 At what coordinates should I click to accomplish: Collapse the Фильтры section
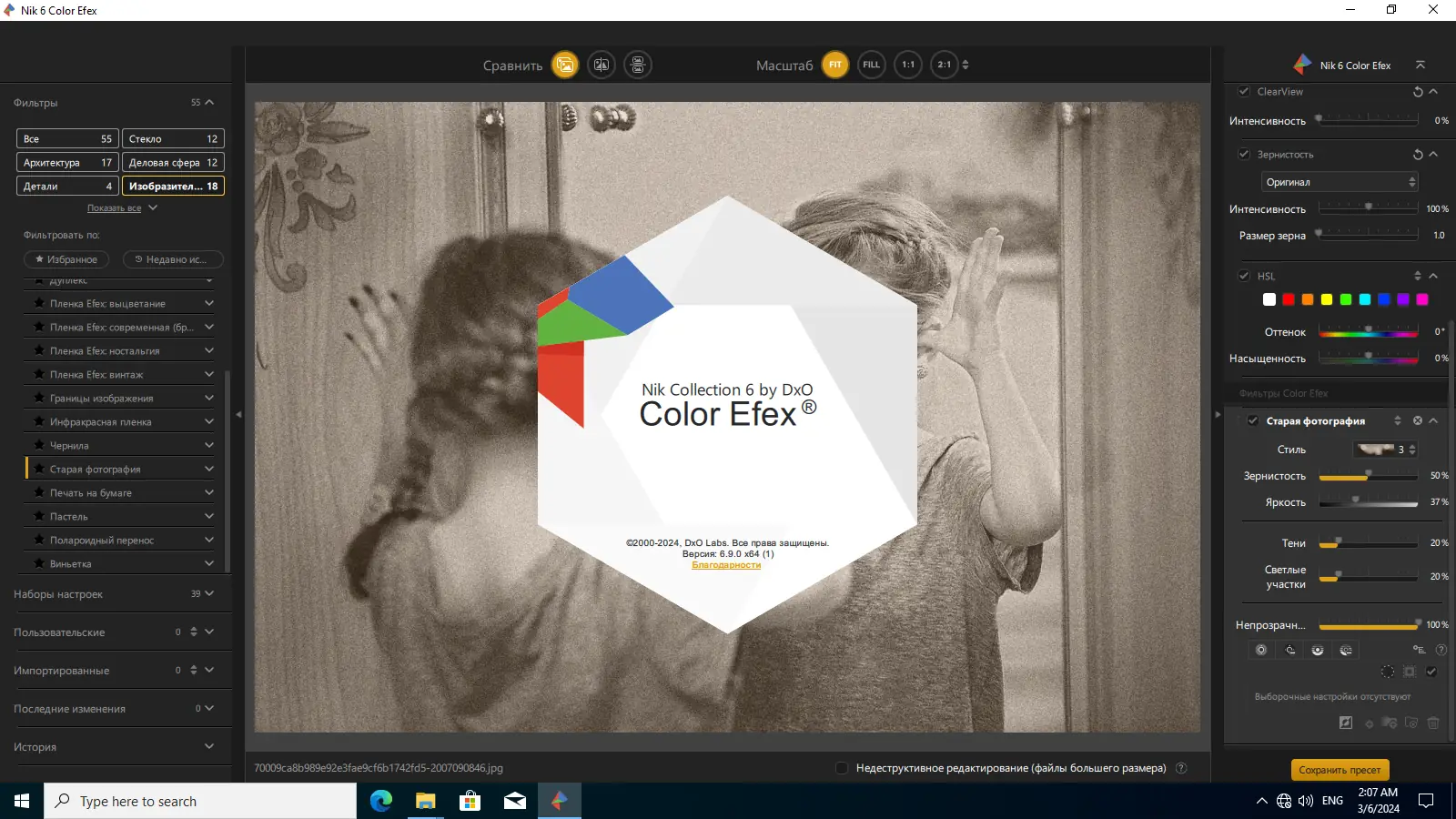[x=209, y=102]
